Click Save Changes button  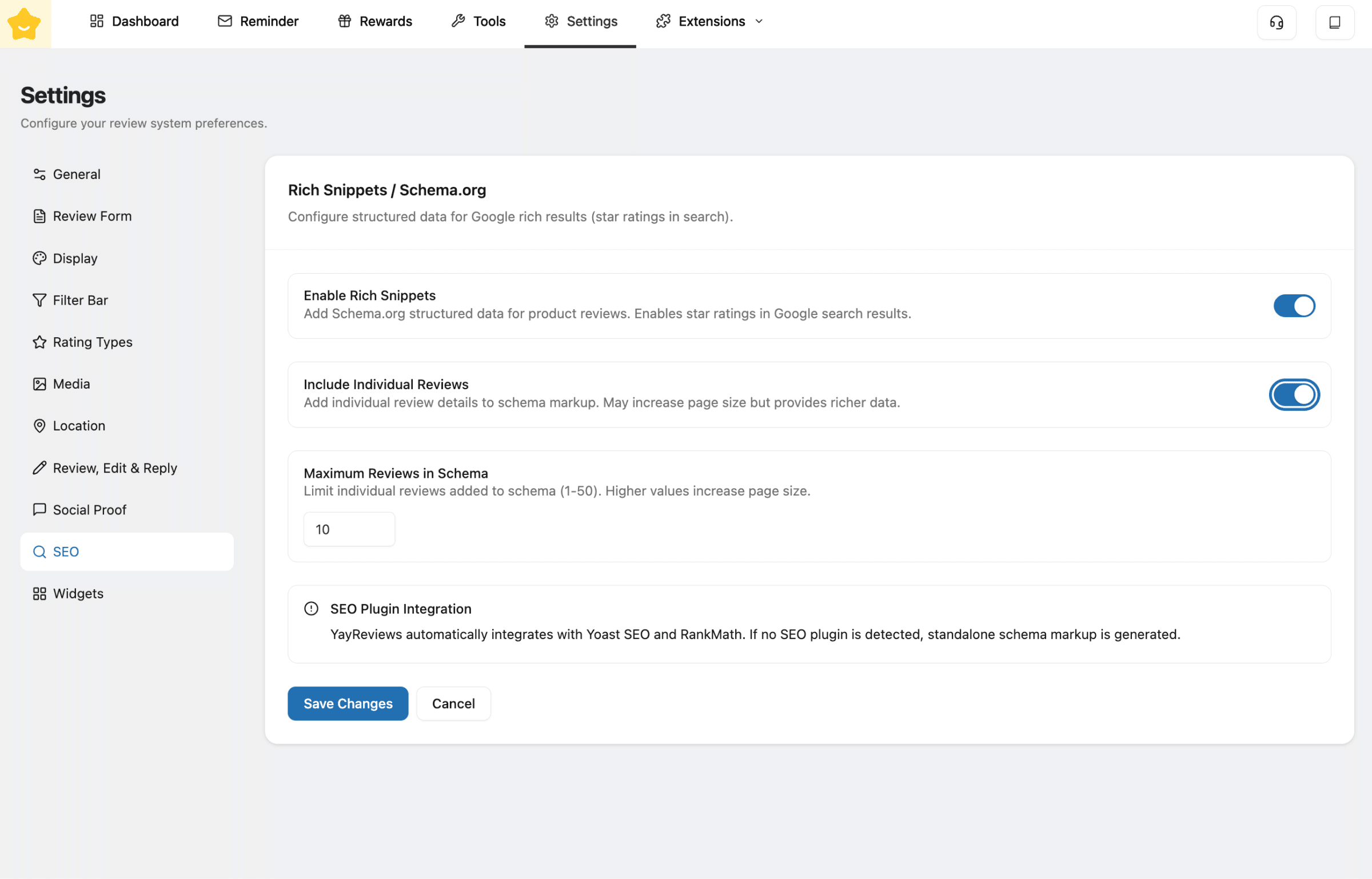tap(348, 703)
